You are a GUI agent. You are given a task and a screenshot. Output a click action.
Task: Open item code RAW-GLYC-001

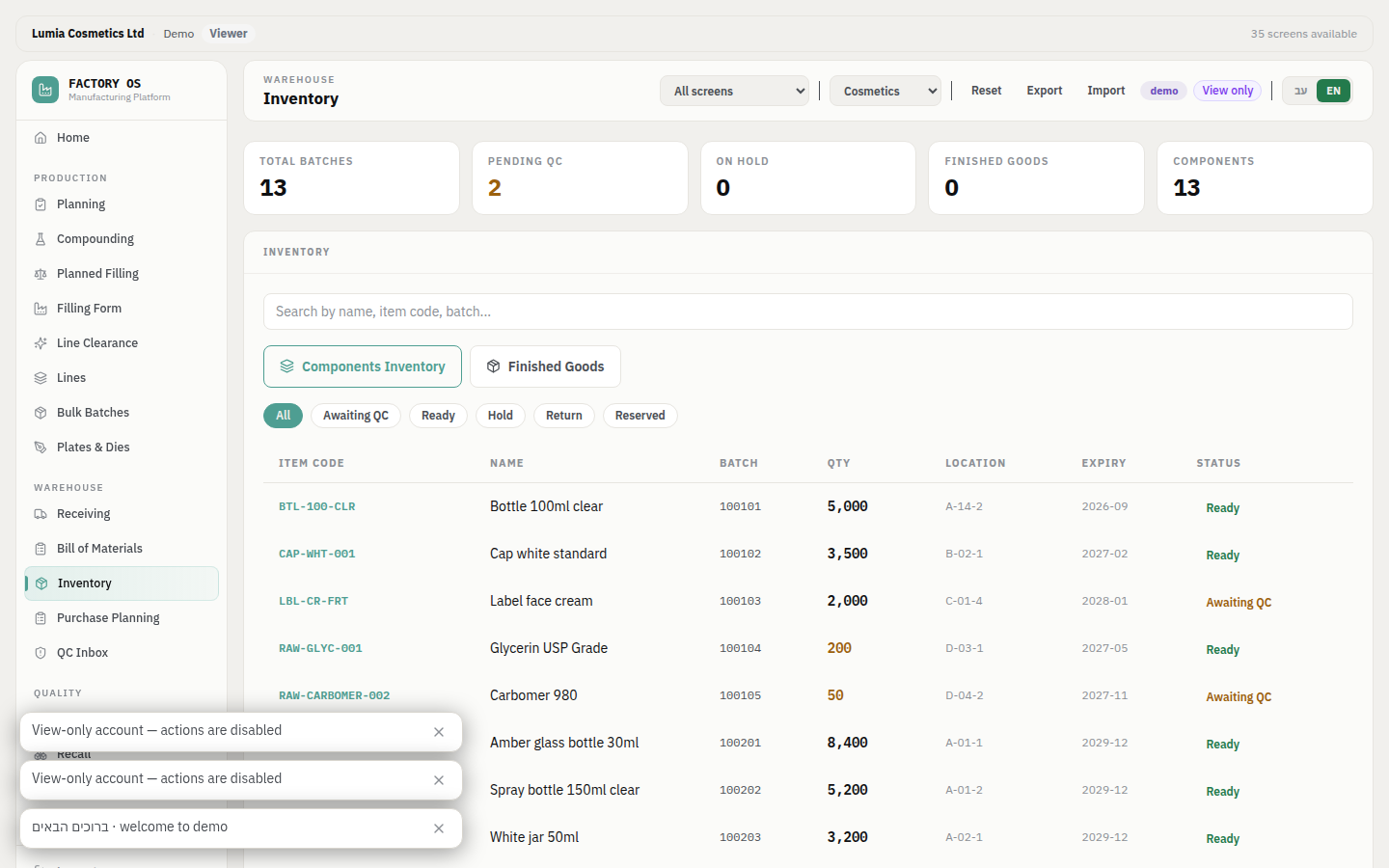(320, 648)
